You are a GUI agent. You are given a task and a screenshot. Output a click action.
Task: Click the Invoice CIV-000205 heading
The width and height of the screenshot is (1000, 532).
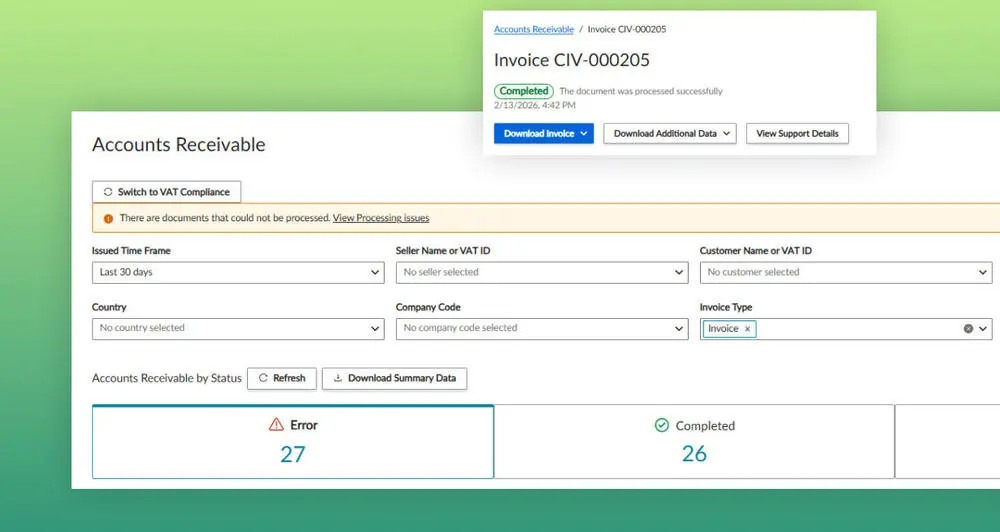(x=571, y=60)
